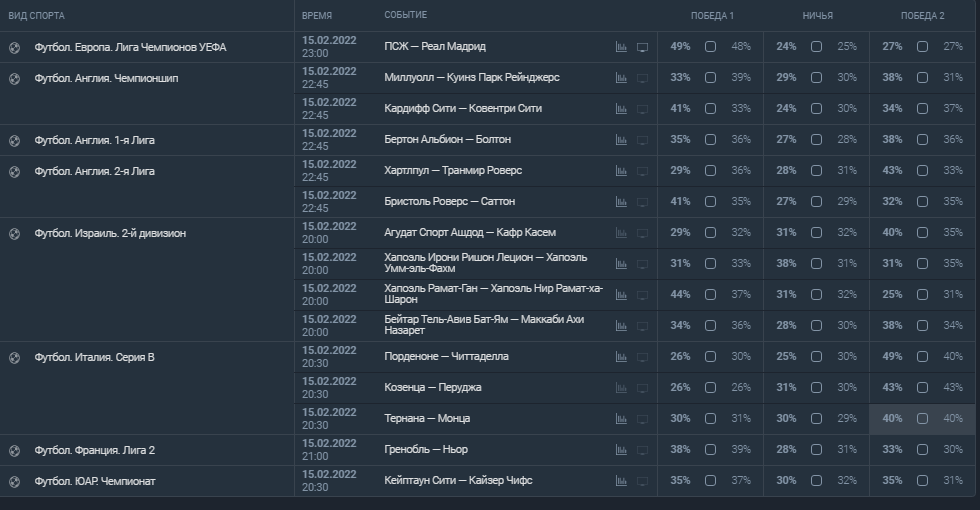Check Победа 1 box for Бертон Альбион — Болтон
The height and width of the screenshot is (510, 980).
tap(710, 140)
